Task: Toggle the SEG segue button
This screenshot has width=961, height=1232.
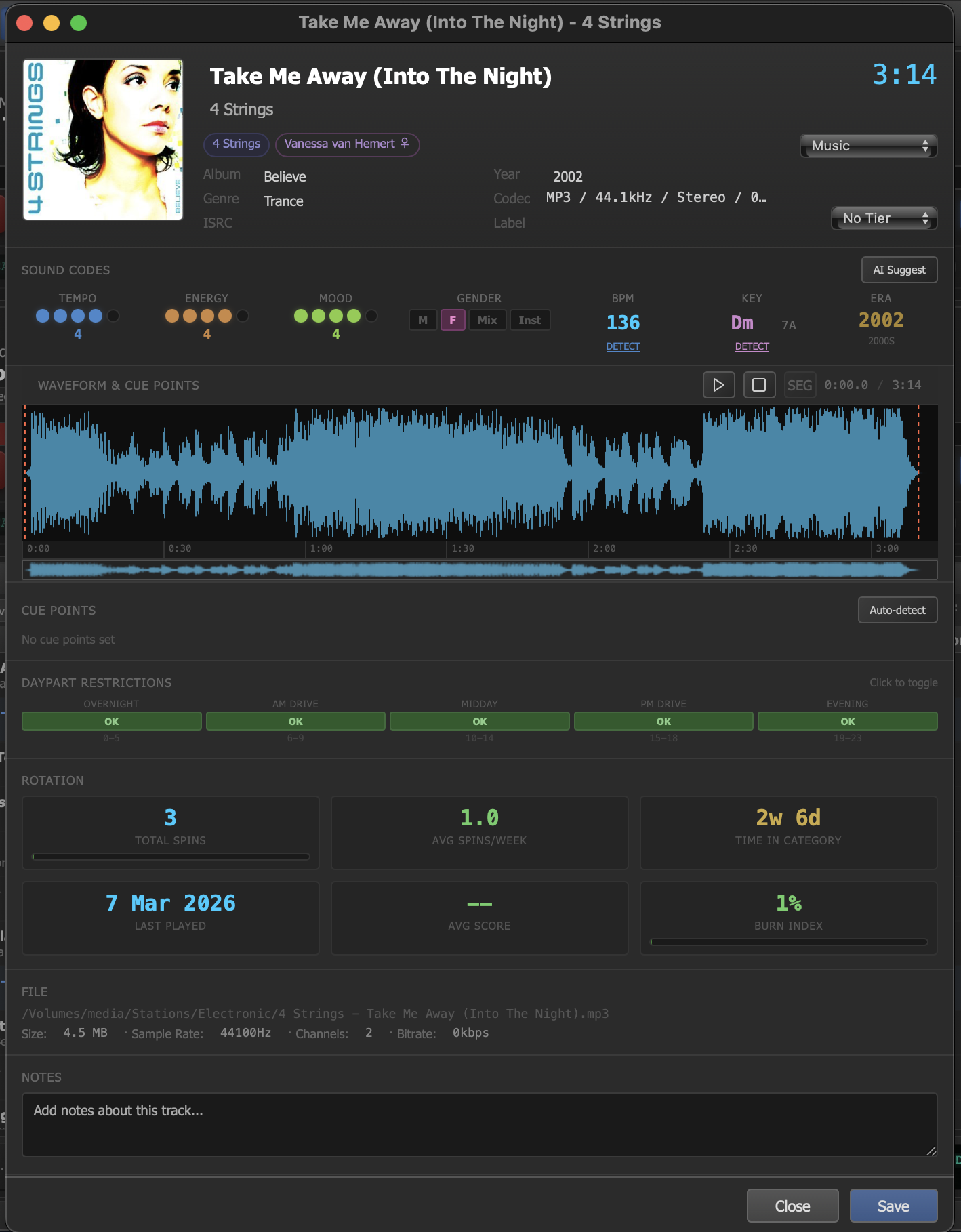Action: (800, 385)
